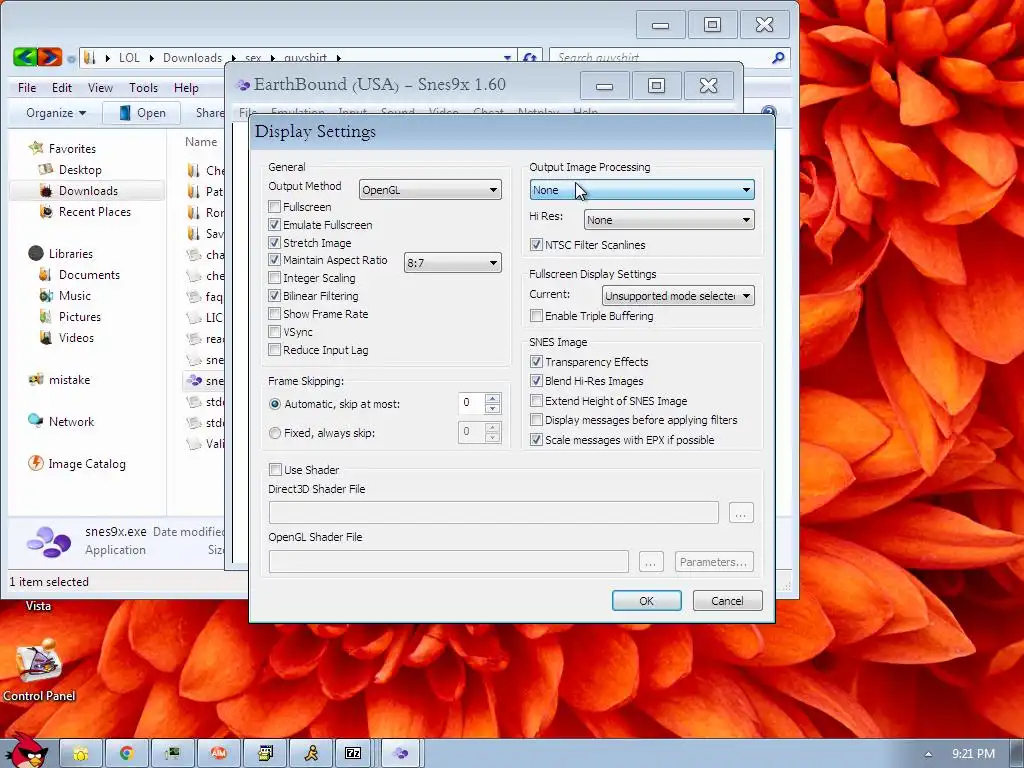1024x768 pixels.
Task: Select Automatic frame skipping radio
Action: click(x=275, y=404)
